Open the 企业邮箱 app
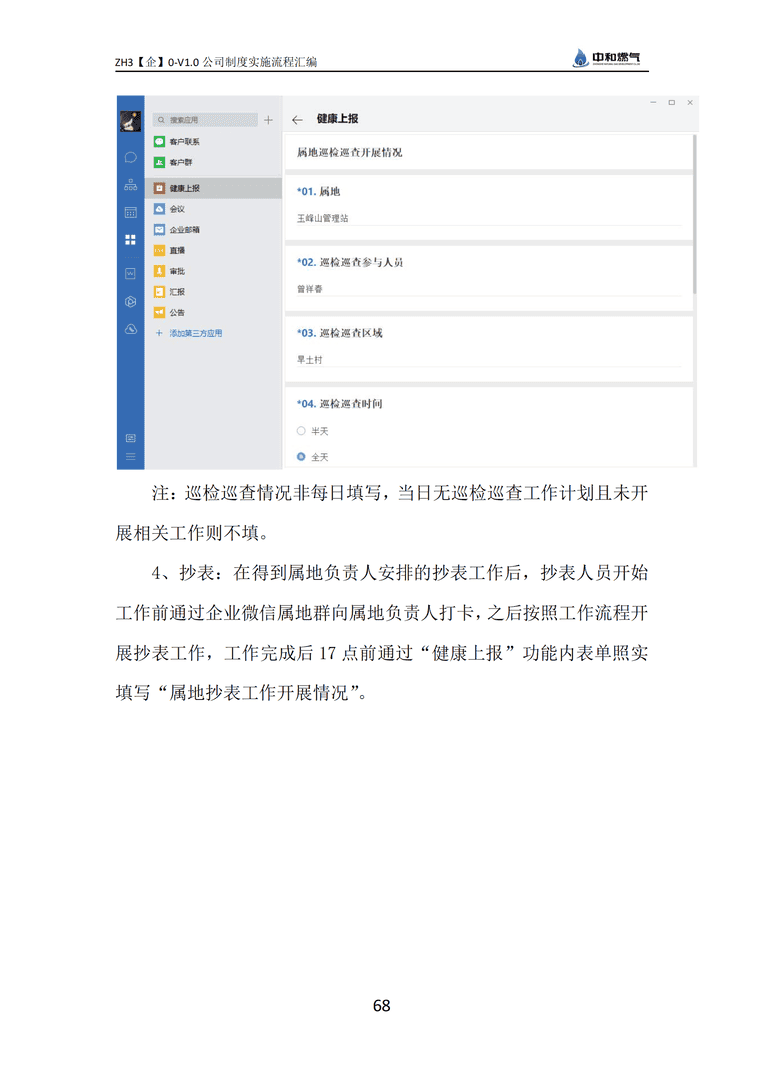Image resolution: width=764 pixels, height=1080 pixels. coord(214,229)
